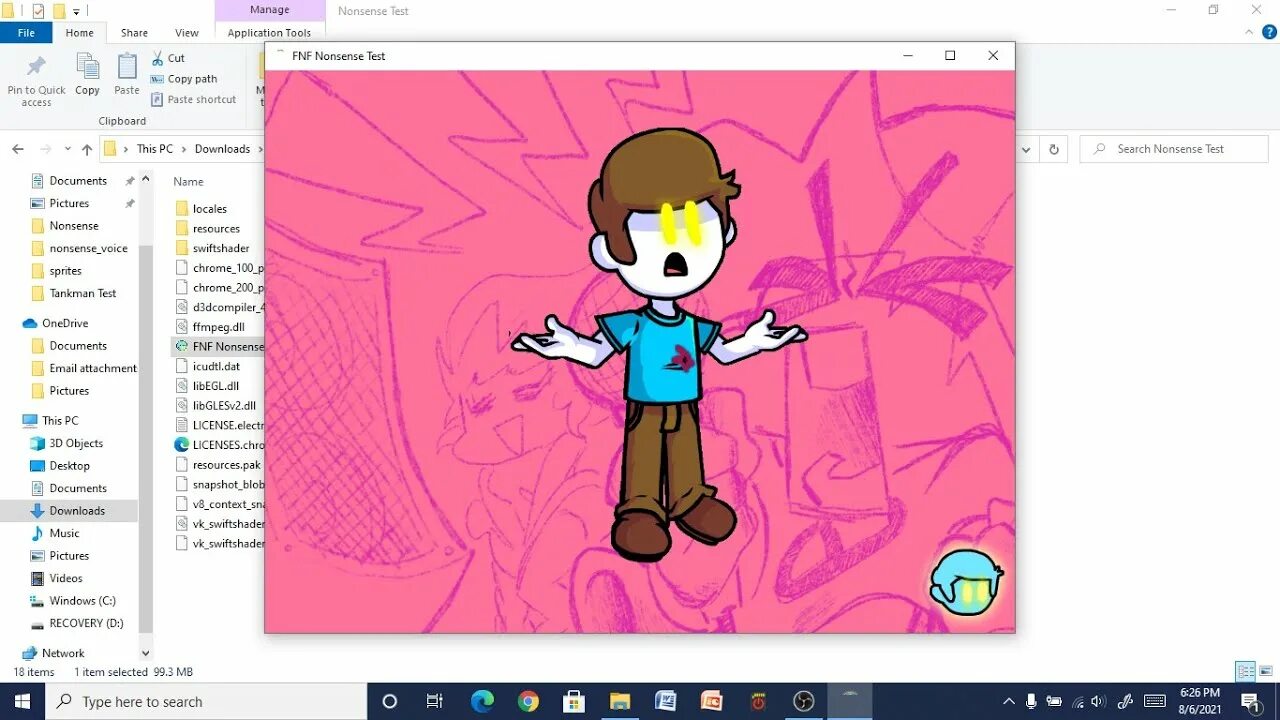Click chevron after This PC in path
The image size is (1280, 720).
[183, 149]
